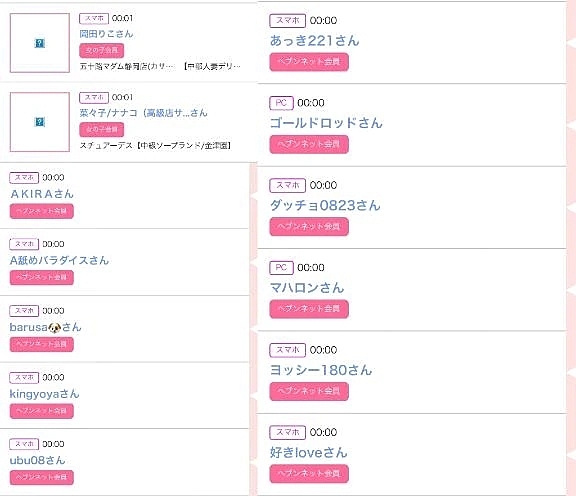Open AKIRAさん member profile
The width and height of the screenshot is (576, 496).
(x=42, y=194)
